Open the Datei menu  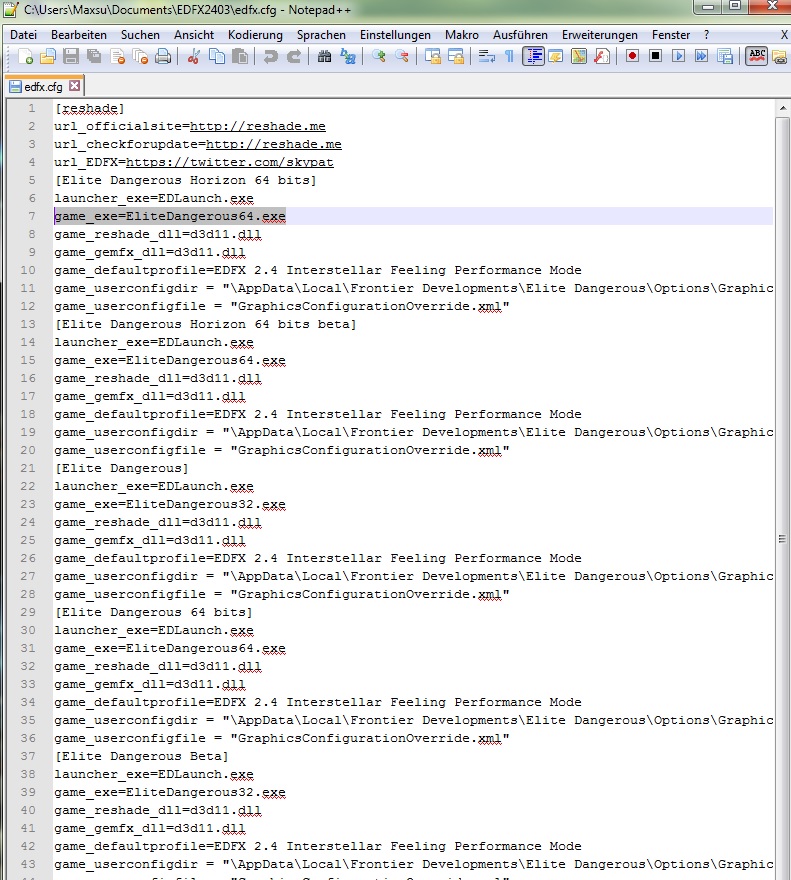pos(24,35)
